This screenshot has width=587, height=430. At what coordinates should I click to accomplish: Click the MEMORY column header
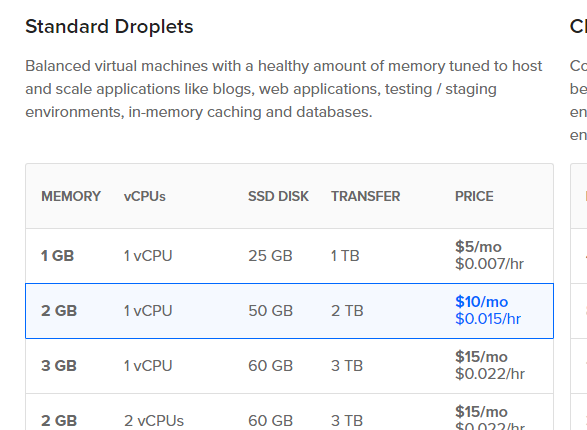point(71,196)
